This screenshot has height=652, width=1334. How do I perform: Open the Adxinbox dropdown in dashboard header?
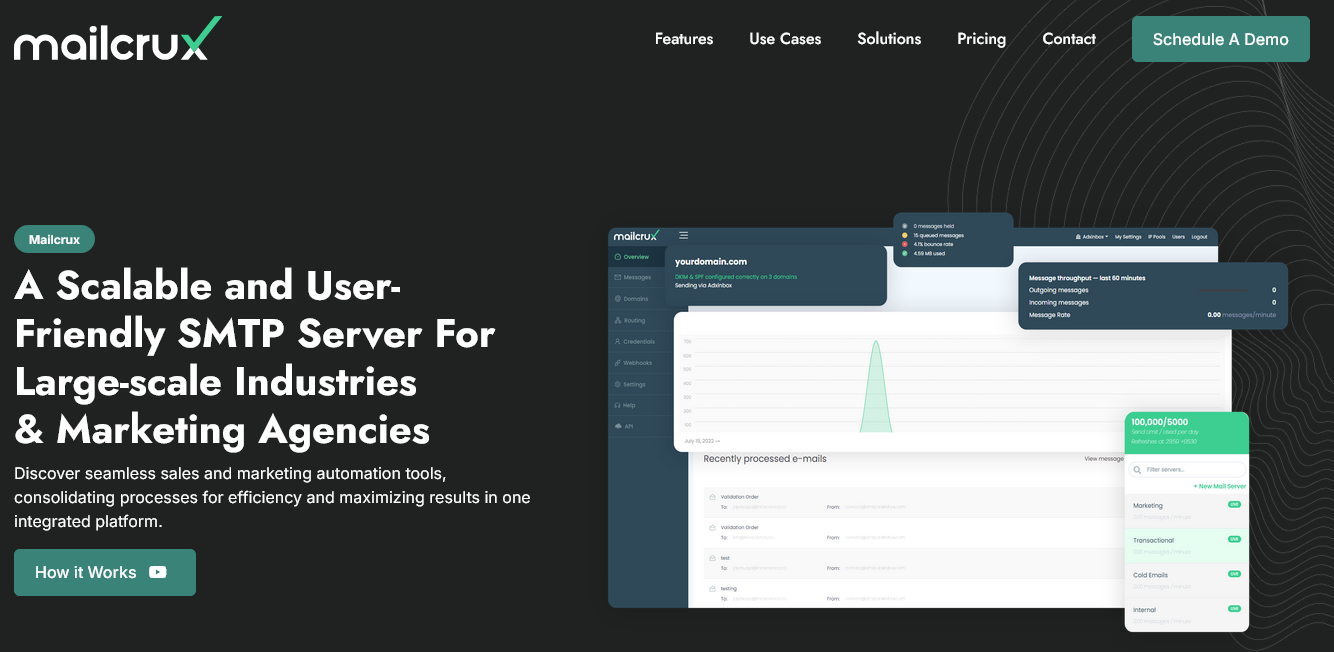1091,237
